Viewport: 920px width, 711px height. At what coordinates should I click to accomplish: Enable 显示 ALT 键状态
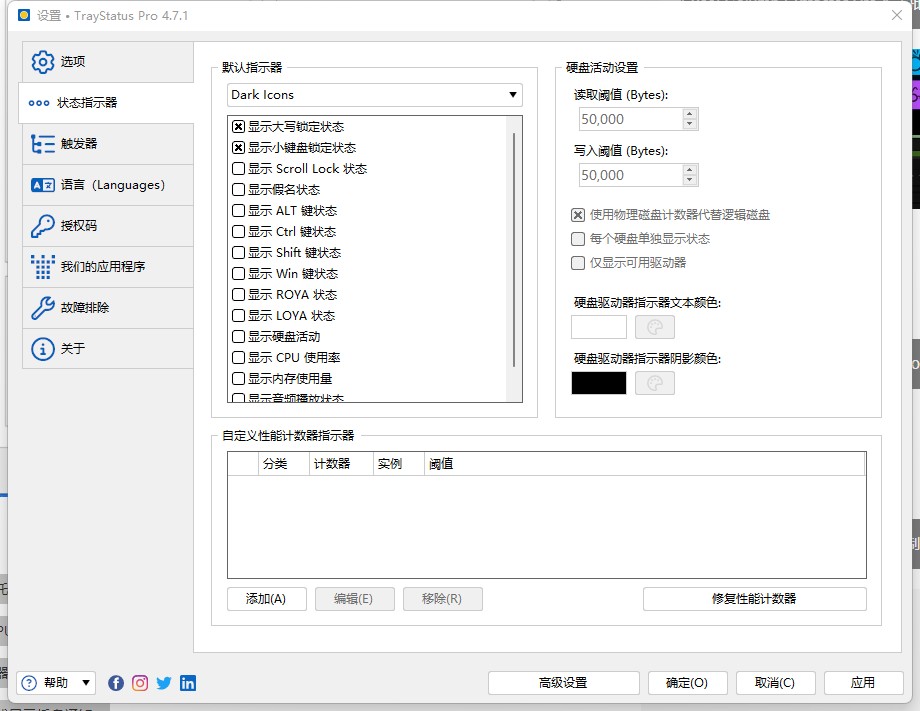tap(238, 211)
